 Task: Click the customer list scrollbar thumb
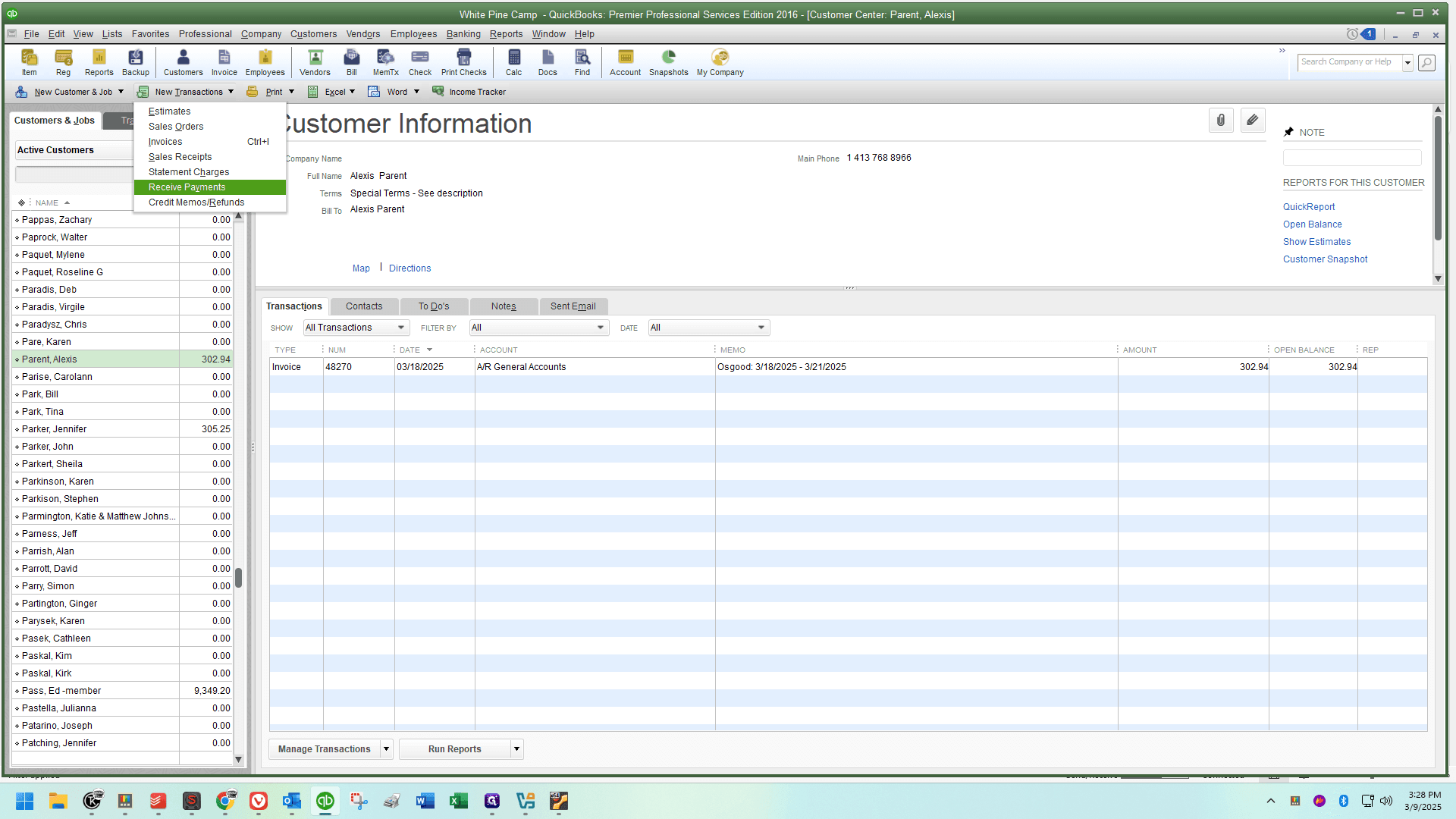(x=238, y=578)
